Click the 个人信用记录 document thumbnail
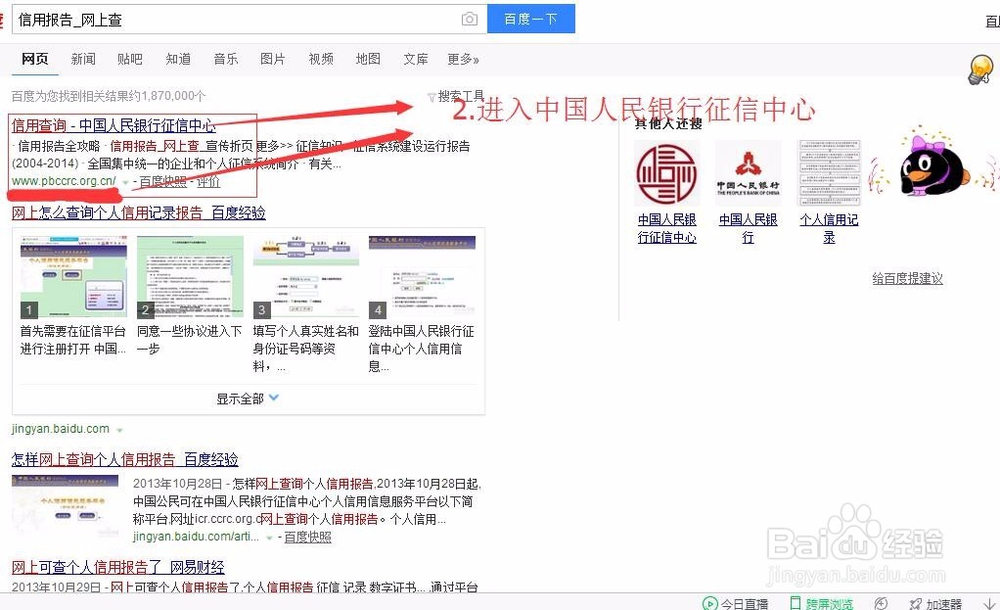Viewport: 1000px width, 610px height. (x=829, y=172)
